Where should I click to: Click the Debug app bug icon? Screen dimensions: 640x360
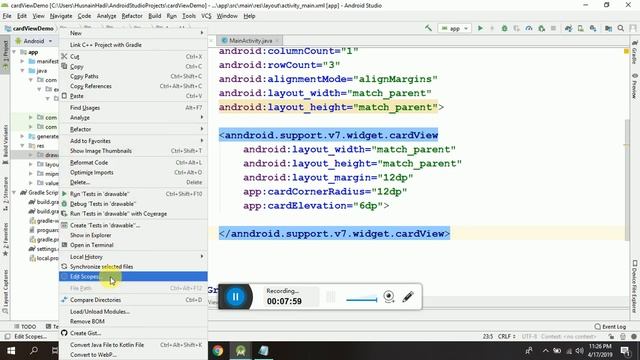(504, 28)
